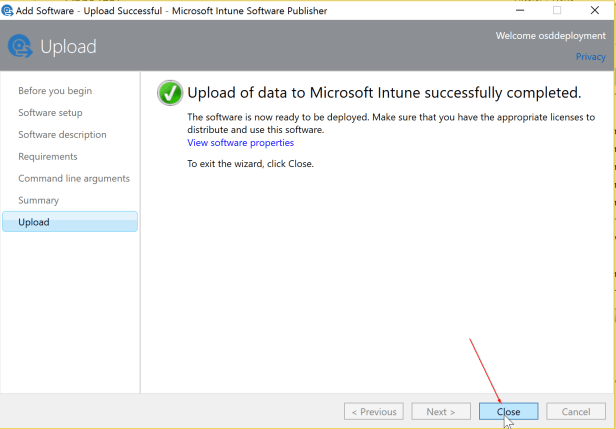616x429 pixels.
Task: Open the View software properties link
Action: click(240, 143)
